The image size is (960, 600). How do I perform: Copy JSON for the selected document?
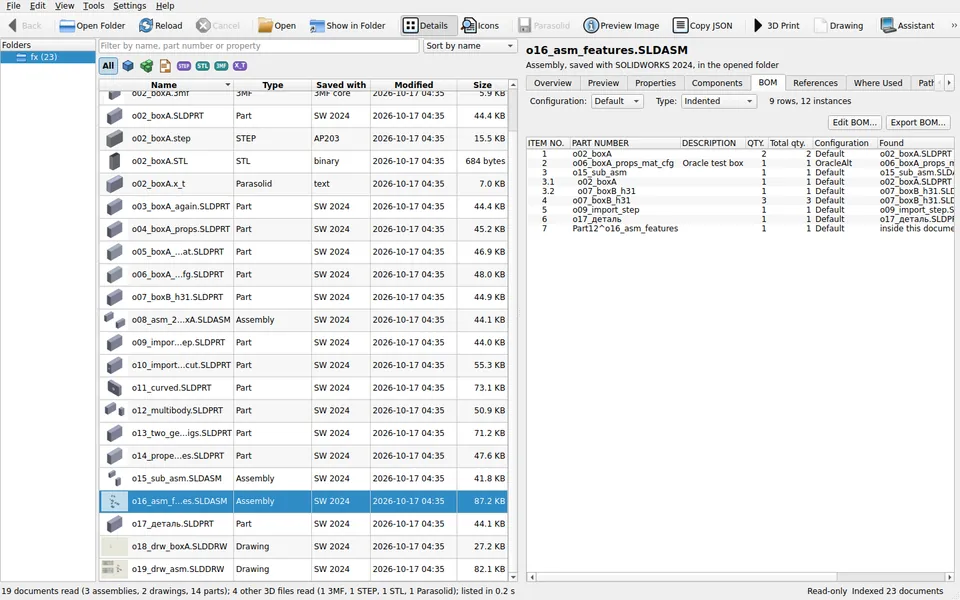tap(702, 26)
